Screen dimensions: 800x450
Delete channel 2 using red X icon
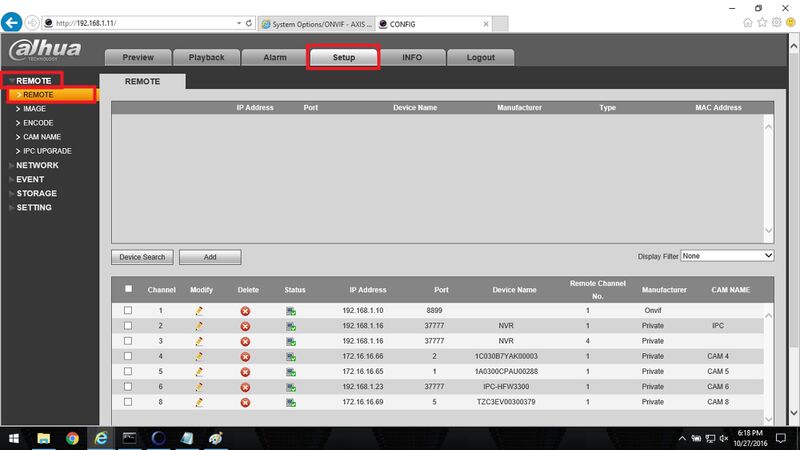(245, 327)
